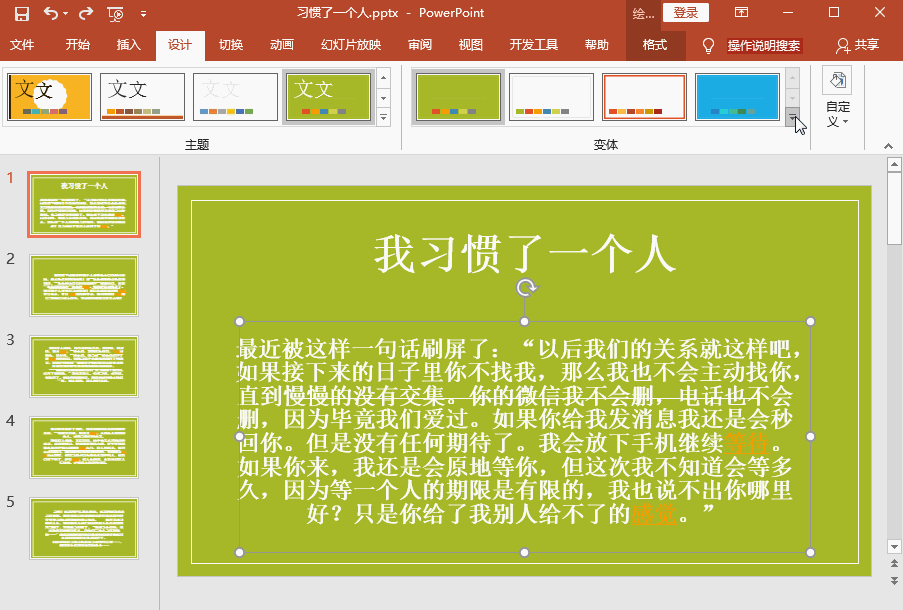Screen dimensions: 903x610
Task: Open the 幻灯片放映 tab
Action: coord(351,45)
